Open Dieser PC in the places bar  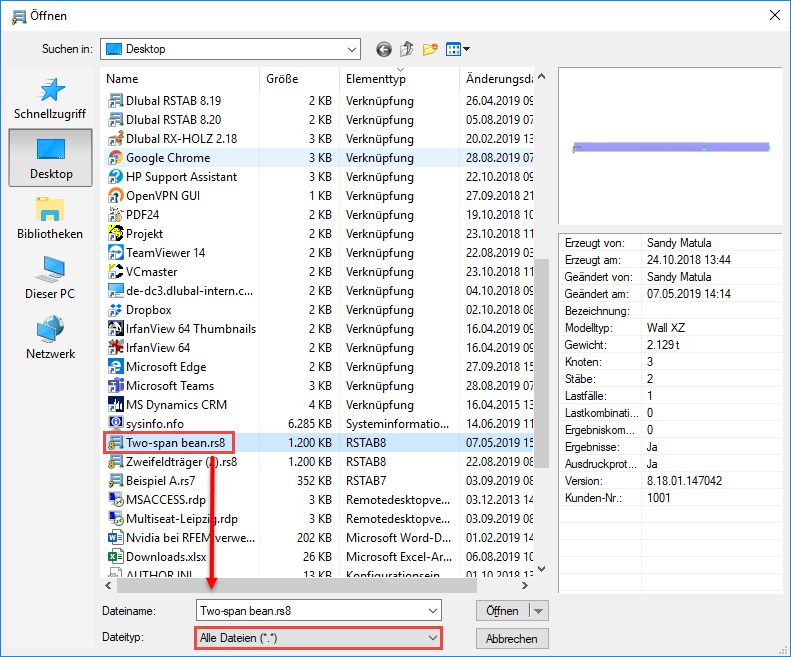[50, 278]
